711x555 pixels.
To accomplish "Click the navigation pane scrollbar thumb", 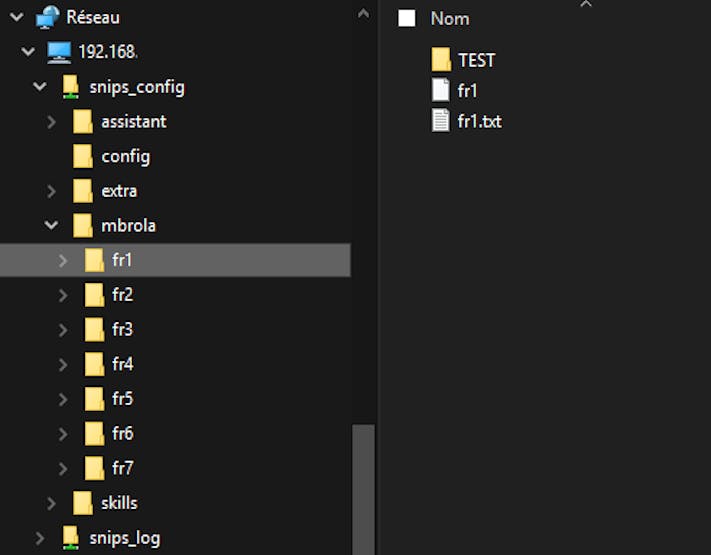I will [363, 489].
